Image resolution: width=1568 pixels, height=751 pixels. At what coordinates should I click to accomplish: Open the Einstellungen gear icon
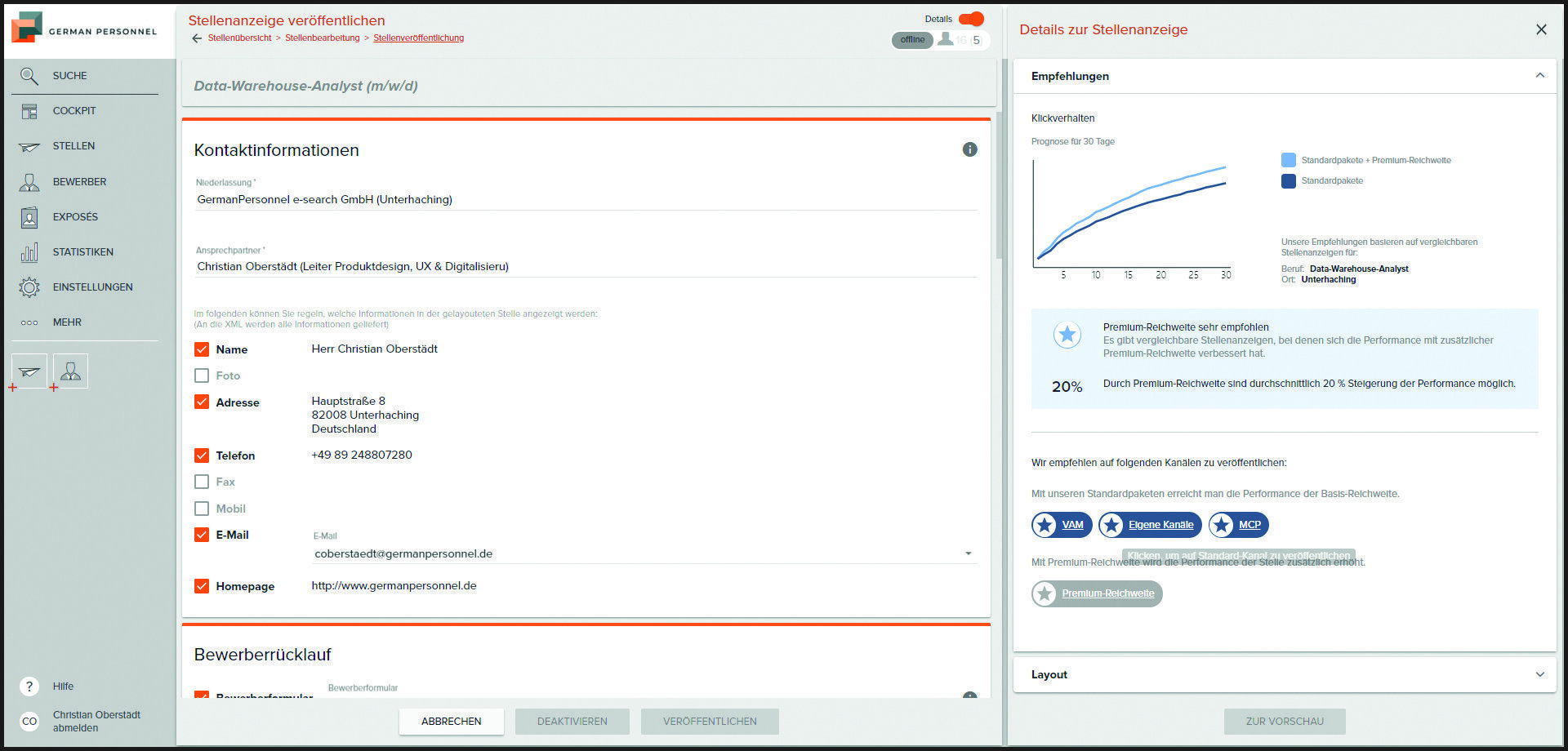coord(29,287)
